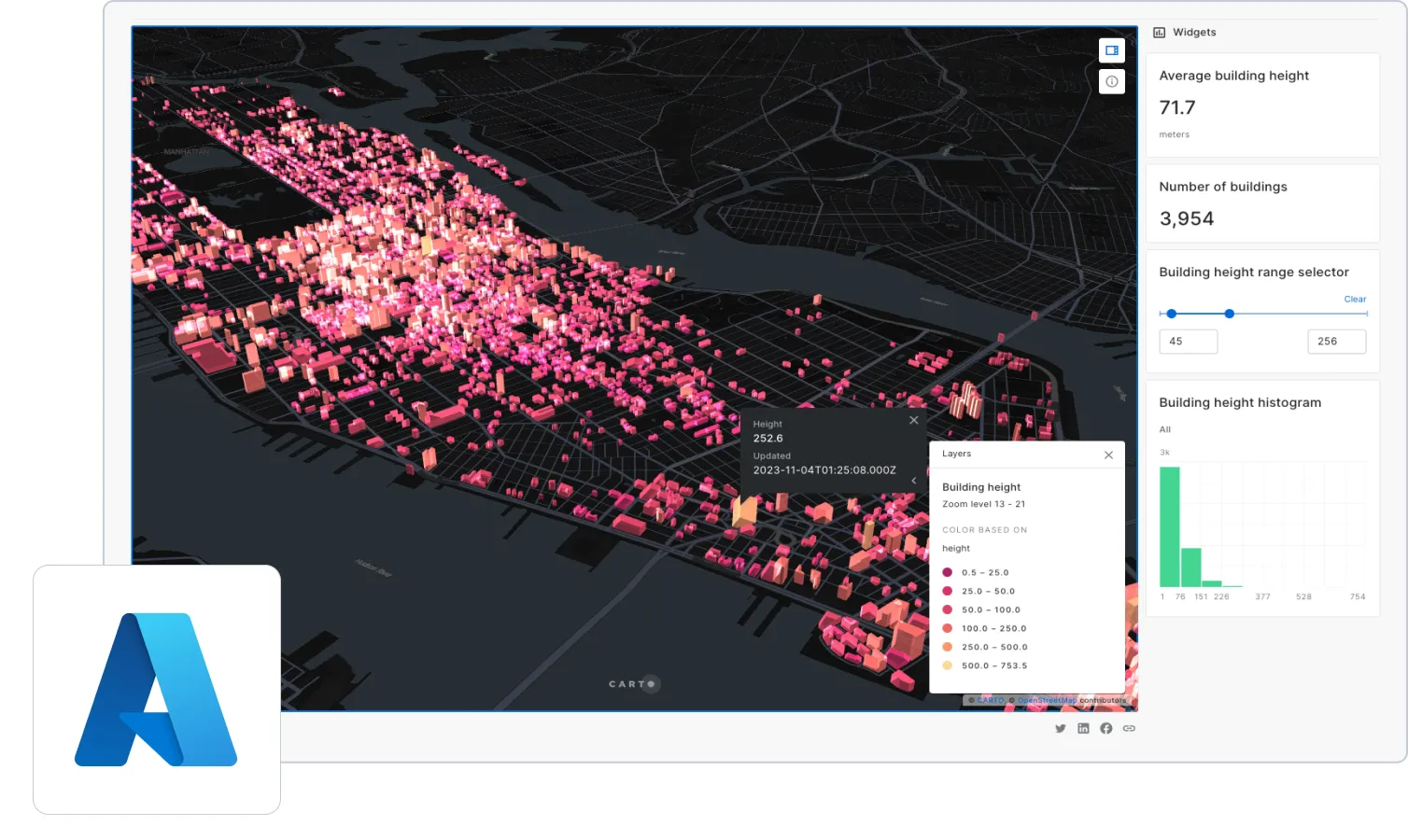Close the Layers legend panel
This screenshot has width=1408, height=840.
click(1108, 455)
